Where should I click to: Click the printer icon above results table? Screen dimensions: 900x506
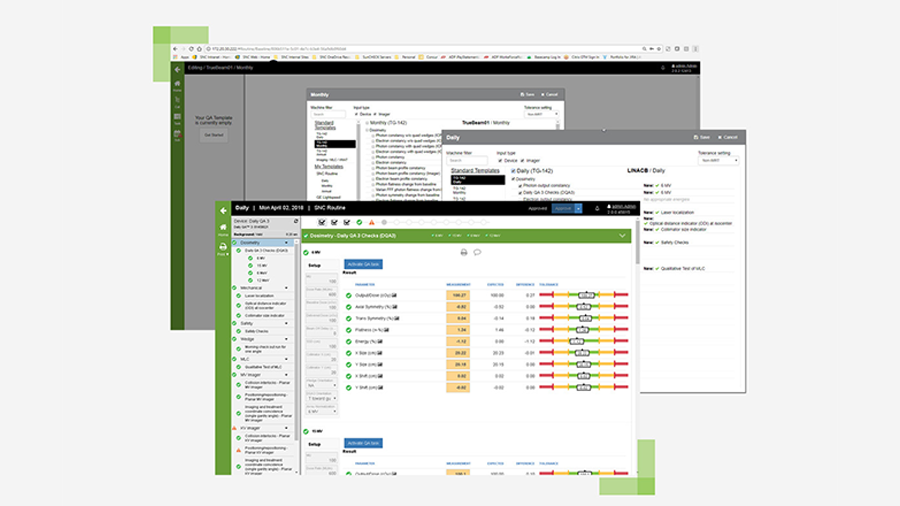(463, 252)
